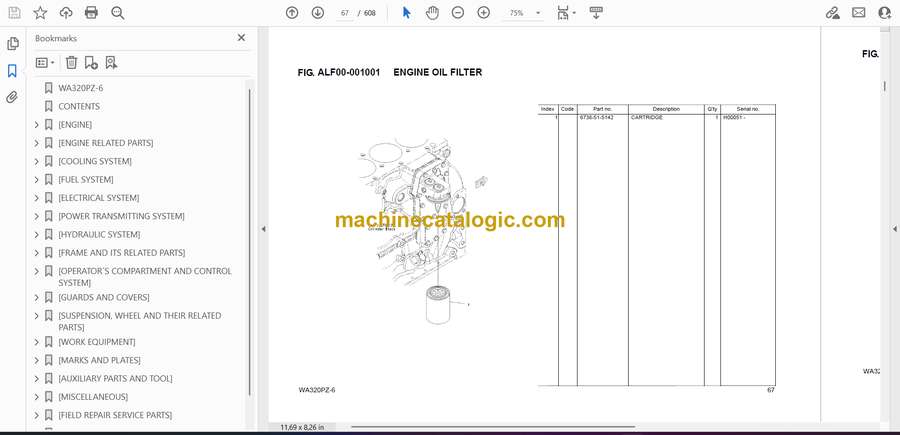
Task: Expand the [MARKS AND PLATES] bookmark
Action: 37,360
